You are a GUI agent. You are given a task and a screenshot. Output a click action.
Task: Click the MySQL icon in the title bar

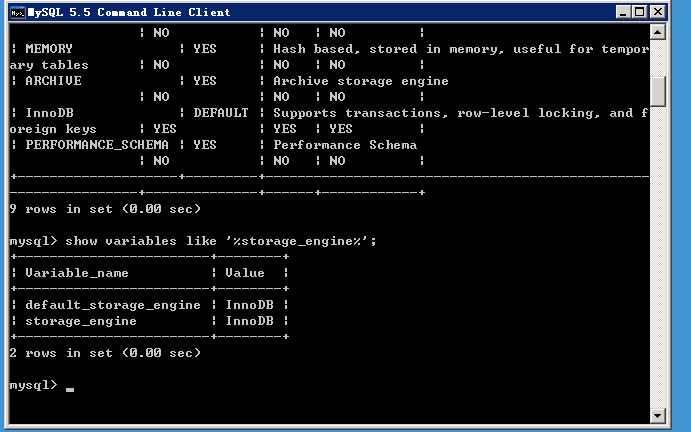click(16, 12)
